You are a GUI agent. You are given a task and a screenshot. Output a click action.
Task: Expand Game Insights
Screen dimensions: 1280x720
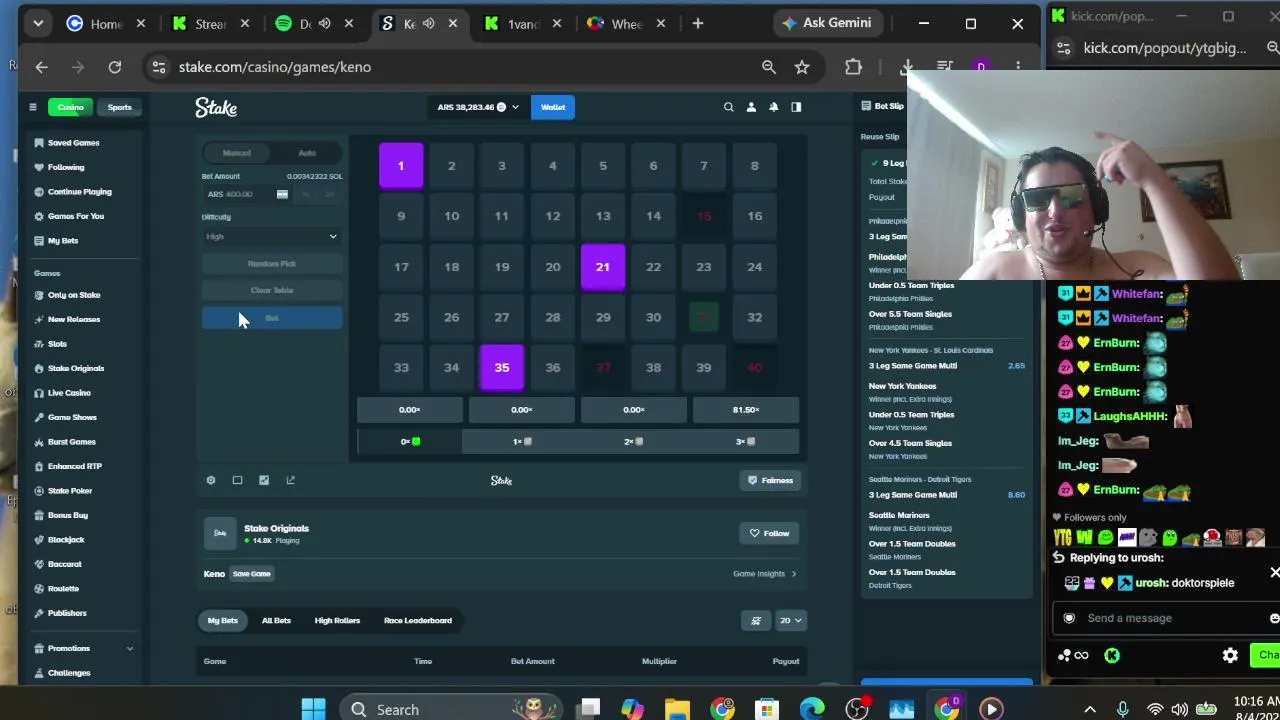coord(764,574)
